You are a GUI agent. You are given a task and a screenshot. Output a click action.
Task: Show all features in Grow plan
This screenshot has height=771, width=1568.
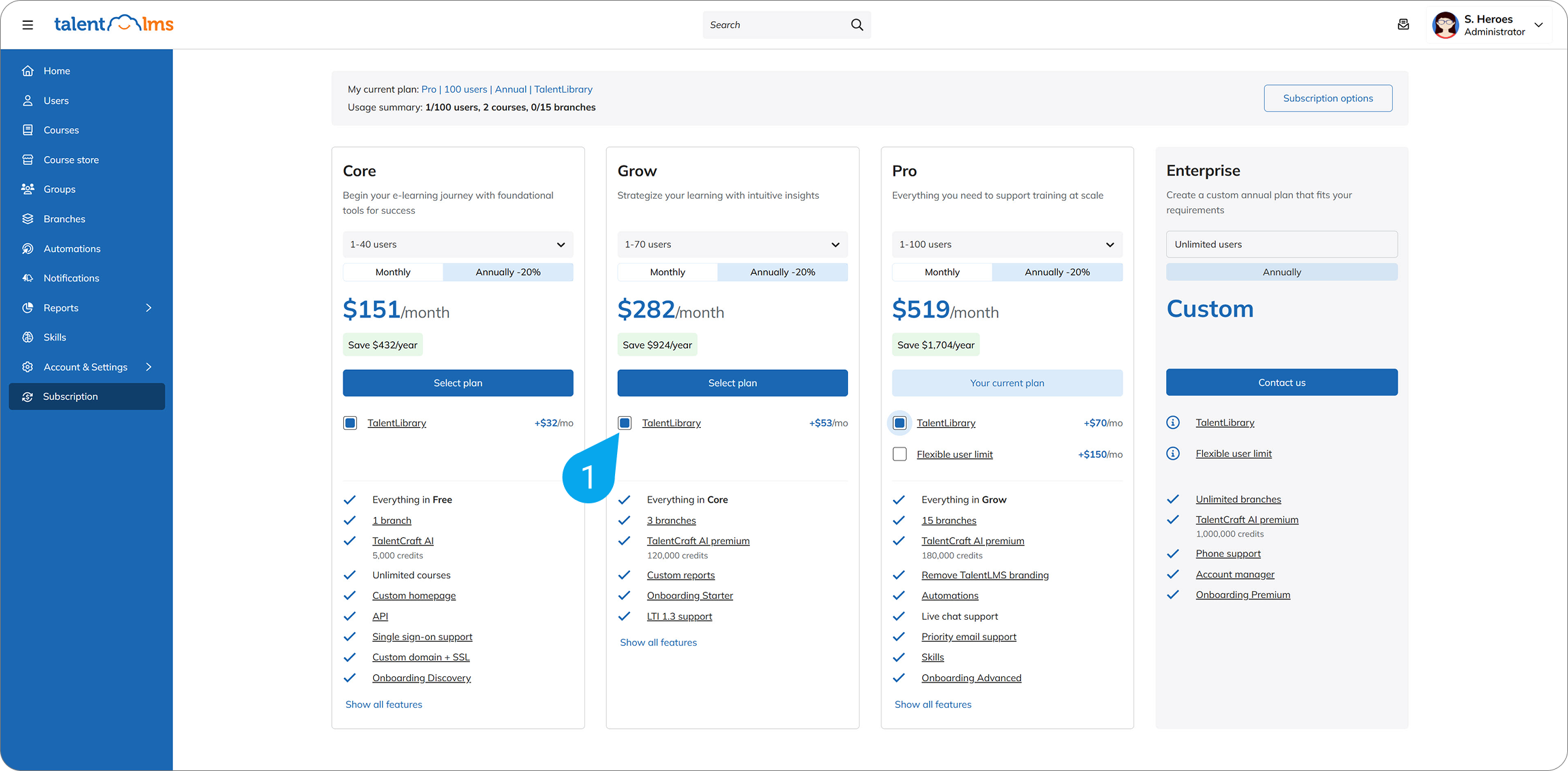pos(658,642)
